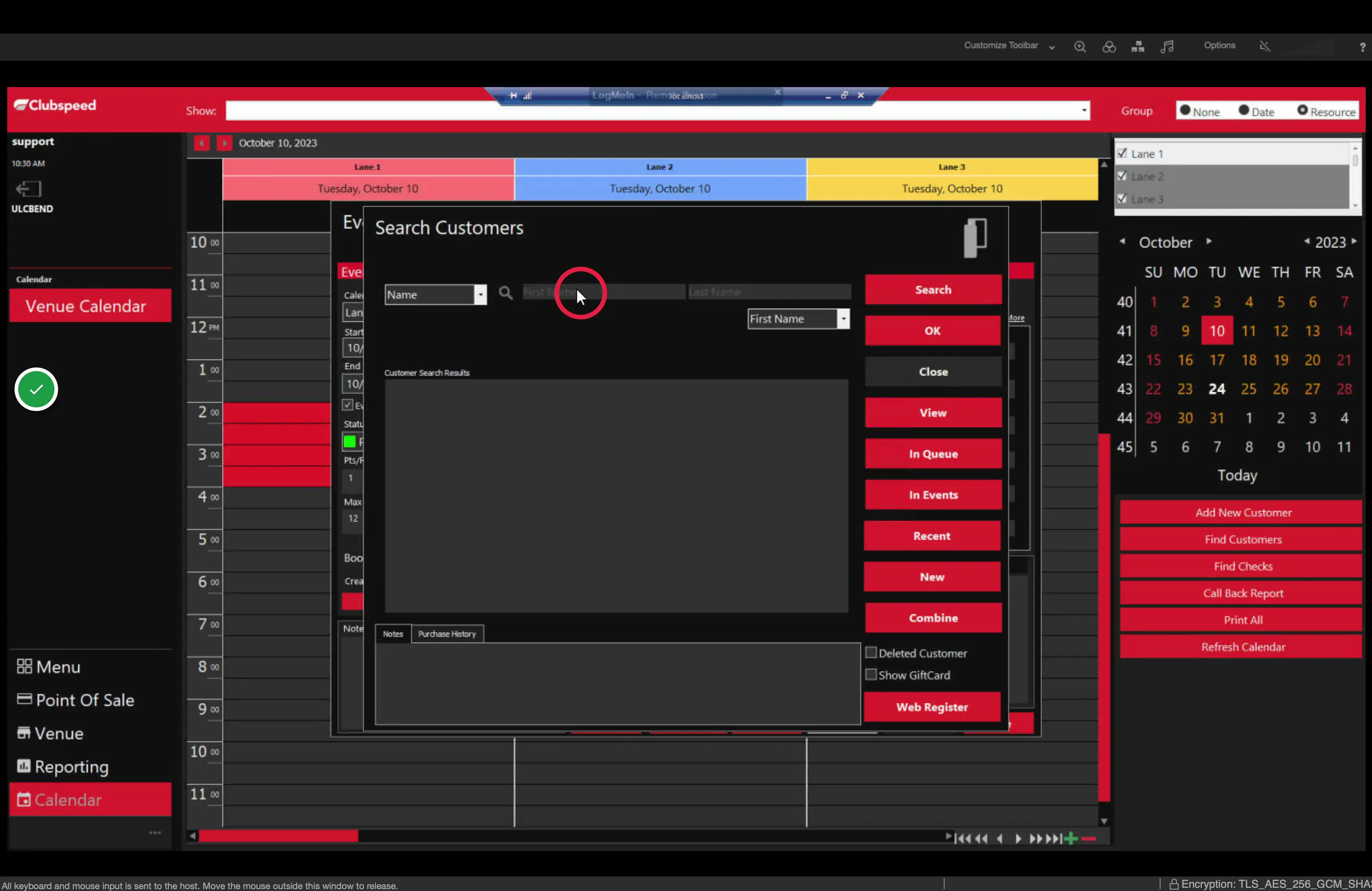1372x891 pixels.
Task: Click the red horizontal scrollbar thumb
Action: pos(279,836)
